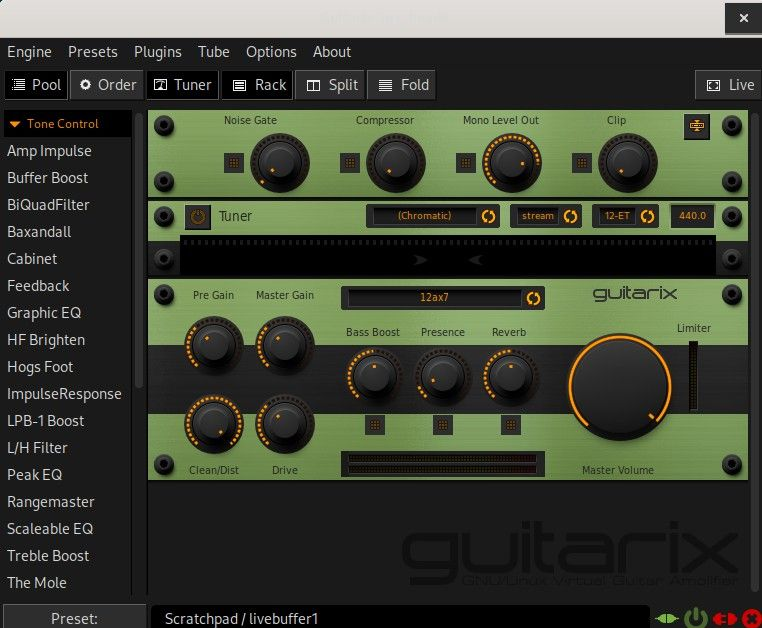Viewport: 766px width, 628px height.
Task: Toggle the Pool view in toolbar
Action: [x=36, y=85]
